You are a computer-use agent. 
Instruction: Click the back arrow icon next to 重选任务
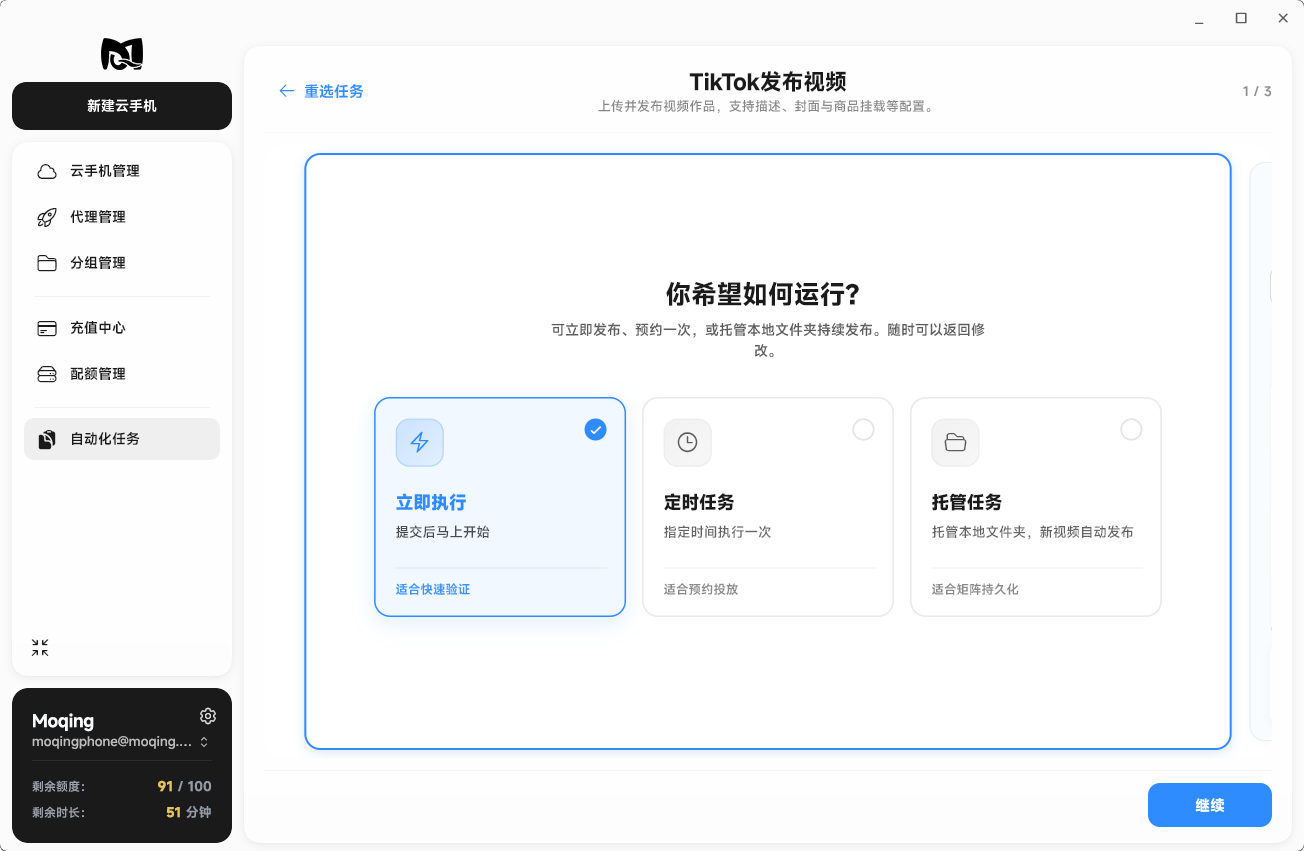[x=287, y=91]
